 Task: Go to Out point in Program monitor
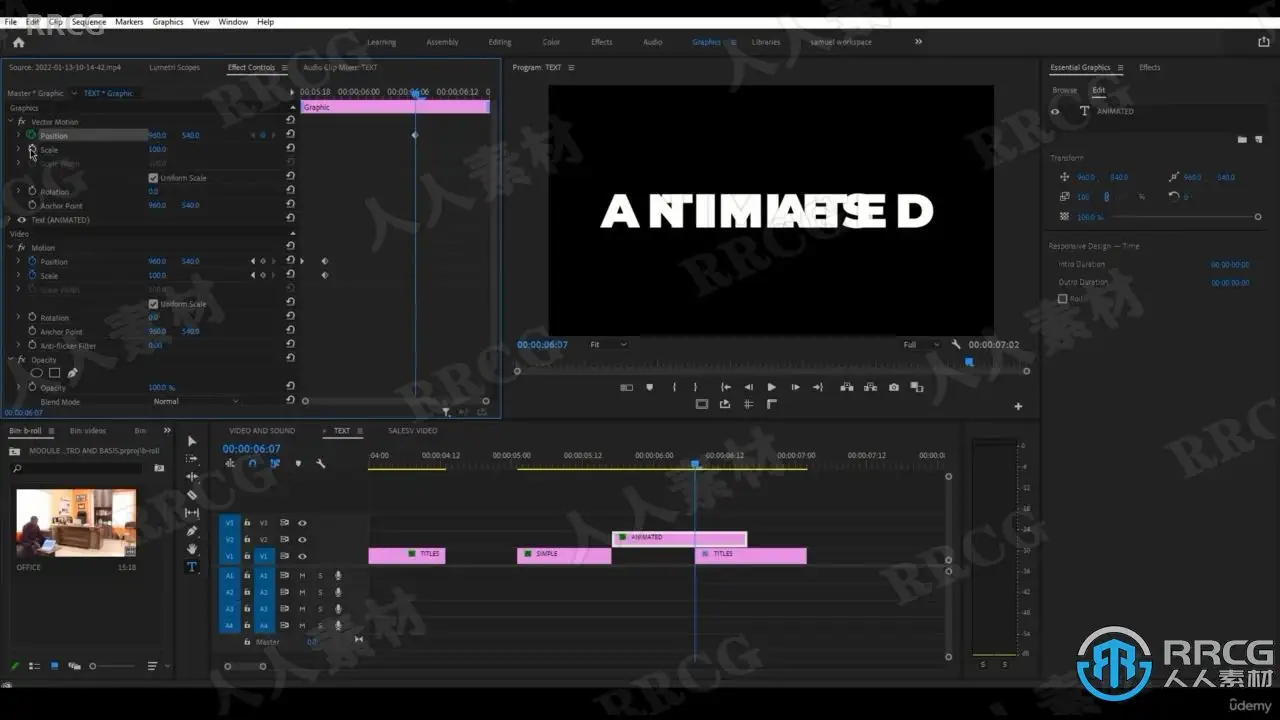818,387
